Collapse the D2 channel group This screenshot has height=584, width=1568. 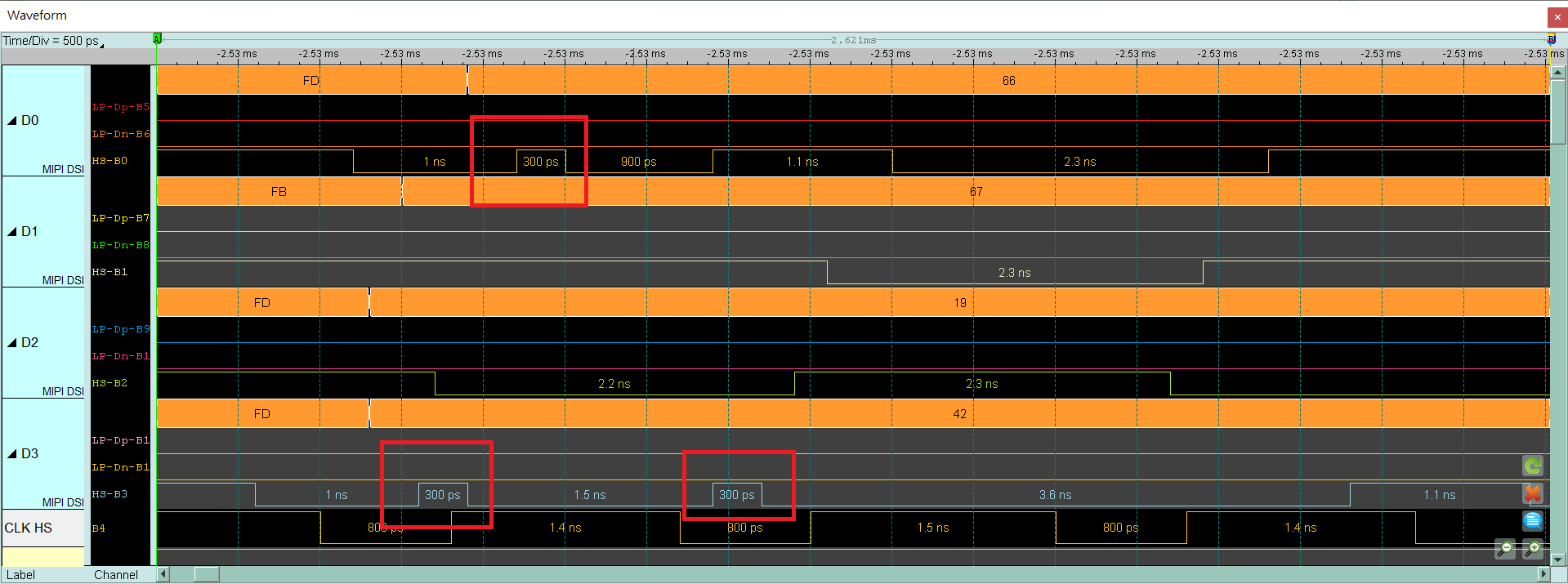[12, 343]
